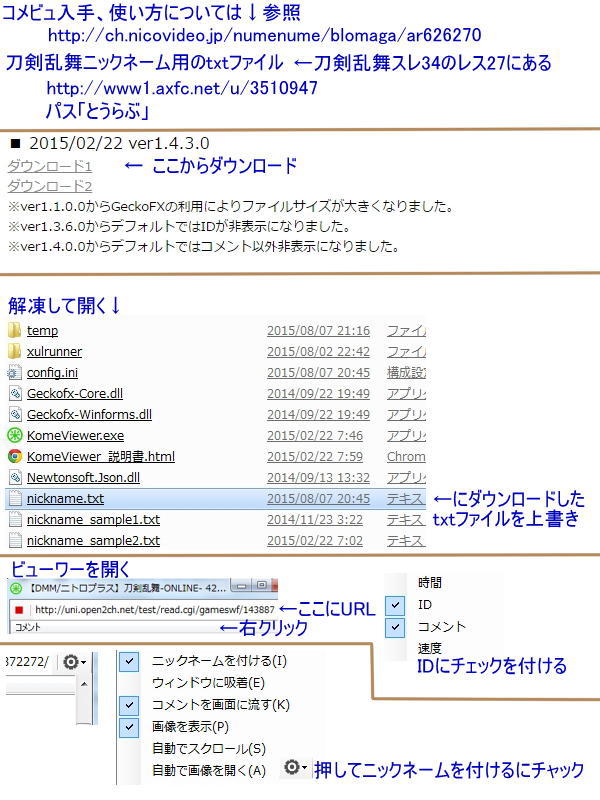Viewport: 600px width, 800px height.
Task: Toggle ニックネームを付ける(I) checkbox
Action: 129,662
